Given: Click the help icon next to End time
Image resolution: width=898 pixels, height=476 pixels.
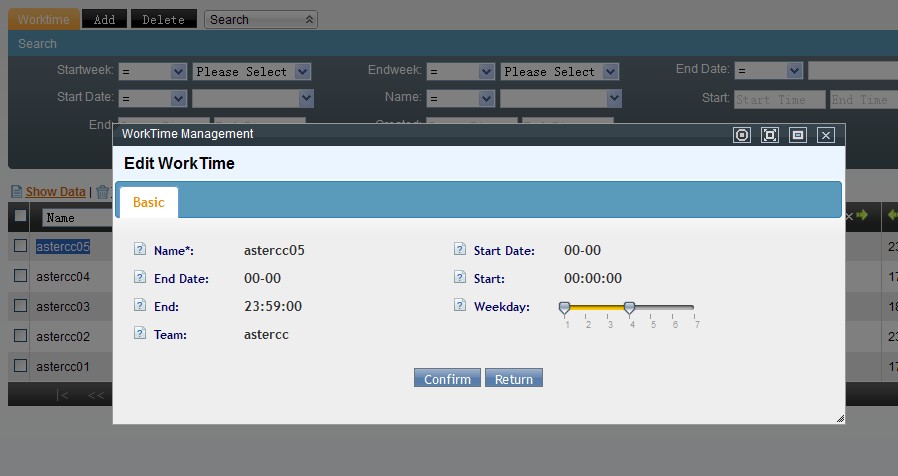Looking at the screenshot, I should point(140,306).
